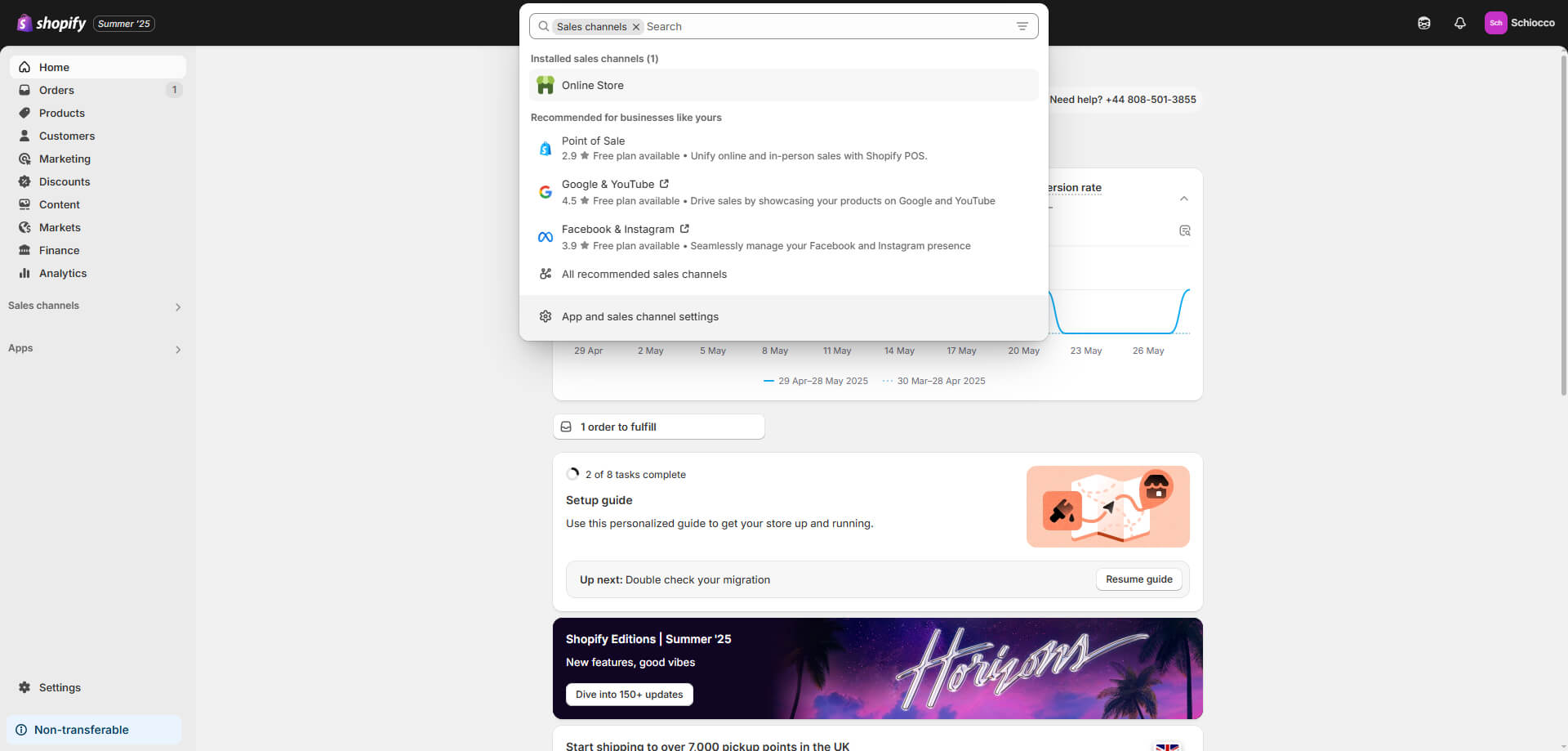This screenshot has width=1568, height=751.
Task: Click the Resume guide button
Action: (1138, 579)
